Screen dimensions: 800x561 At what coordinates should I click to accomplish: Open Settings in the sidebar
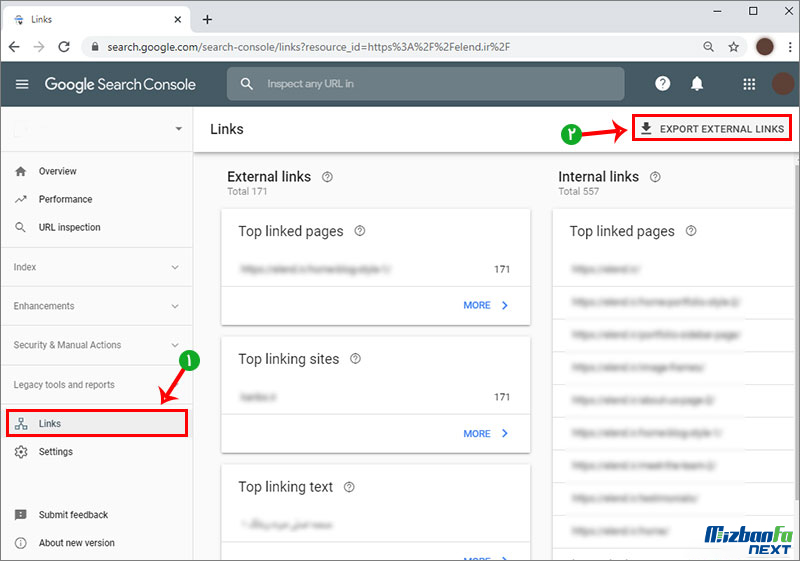97,452
